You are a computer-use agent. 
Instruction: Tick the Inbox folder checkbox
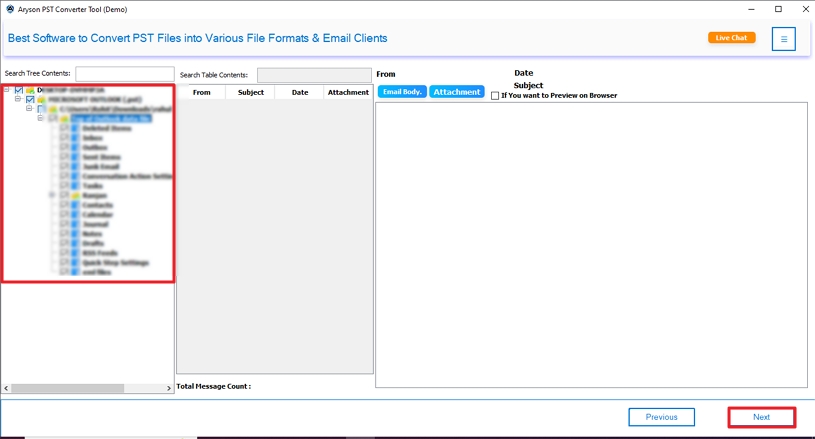click(x=64, y=138)
